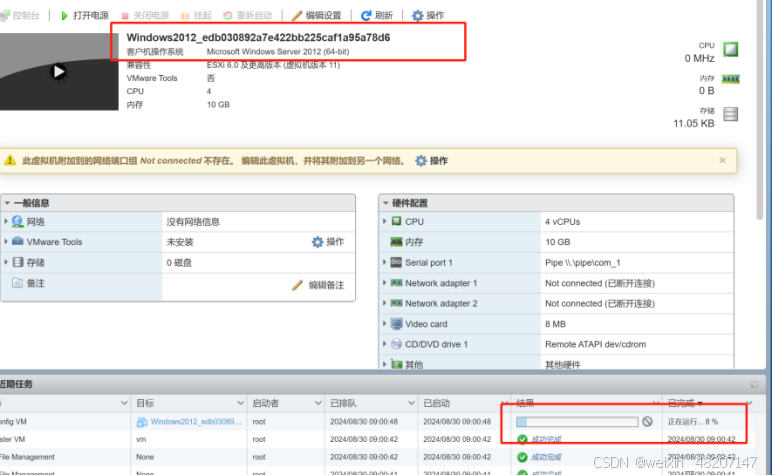Click the vm target cell in tasks
Viewport: 773px width, 476px height.
pyautogui.click(x=141, y=439)
